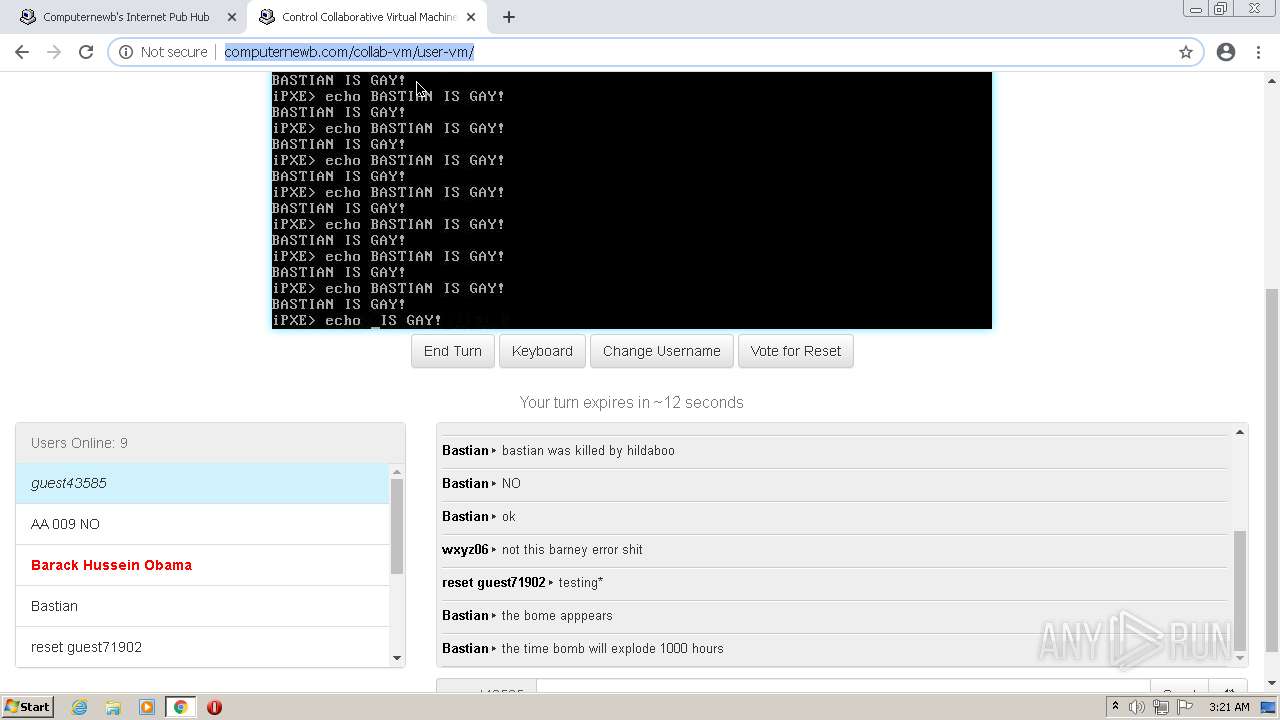Click the chat message input field

843,688
